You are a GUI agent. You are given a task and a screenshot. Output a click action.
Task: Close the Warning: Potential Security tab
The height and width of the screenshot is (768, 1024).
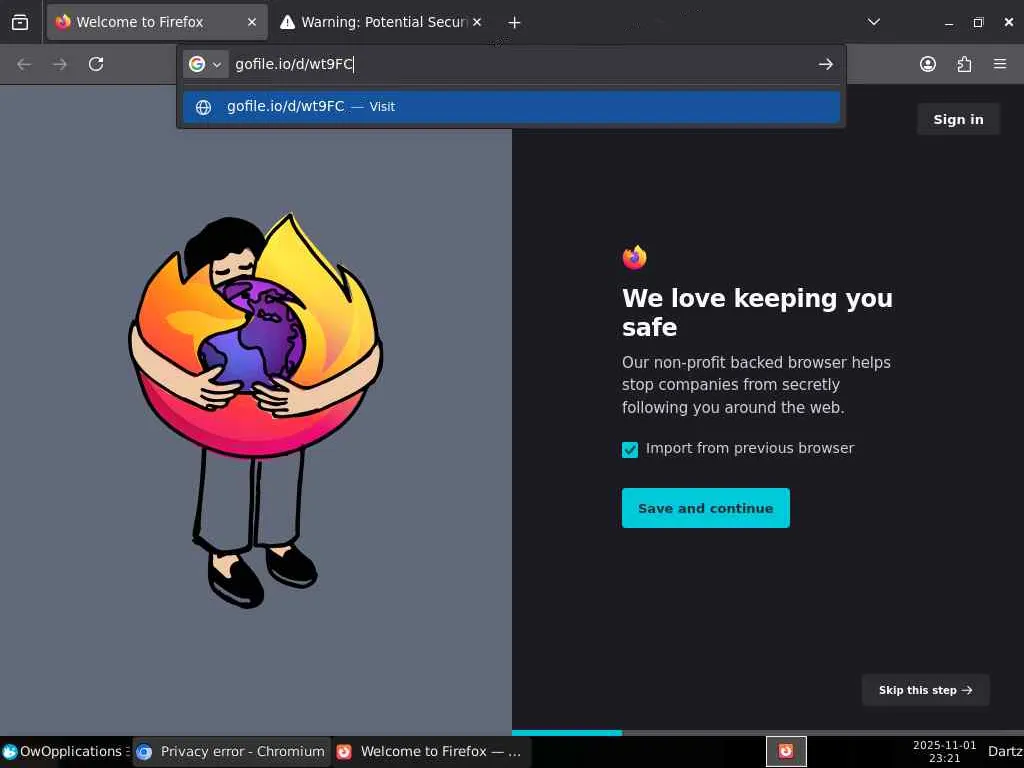tap(477, 22)
